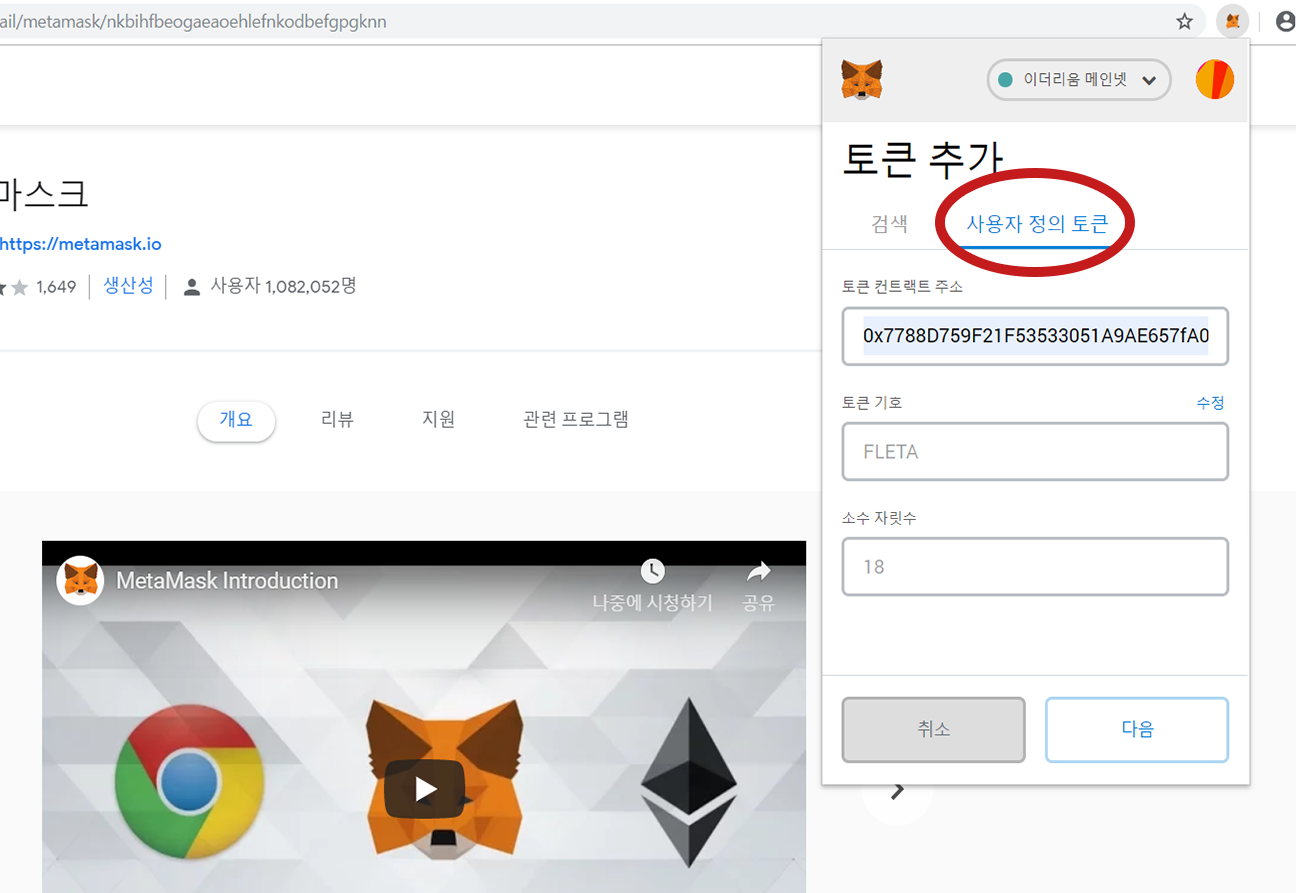Click 수정 to edit the token symbol

click(x=1210, y=402)
